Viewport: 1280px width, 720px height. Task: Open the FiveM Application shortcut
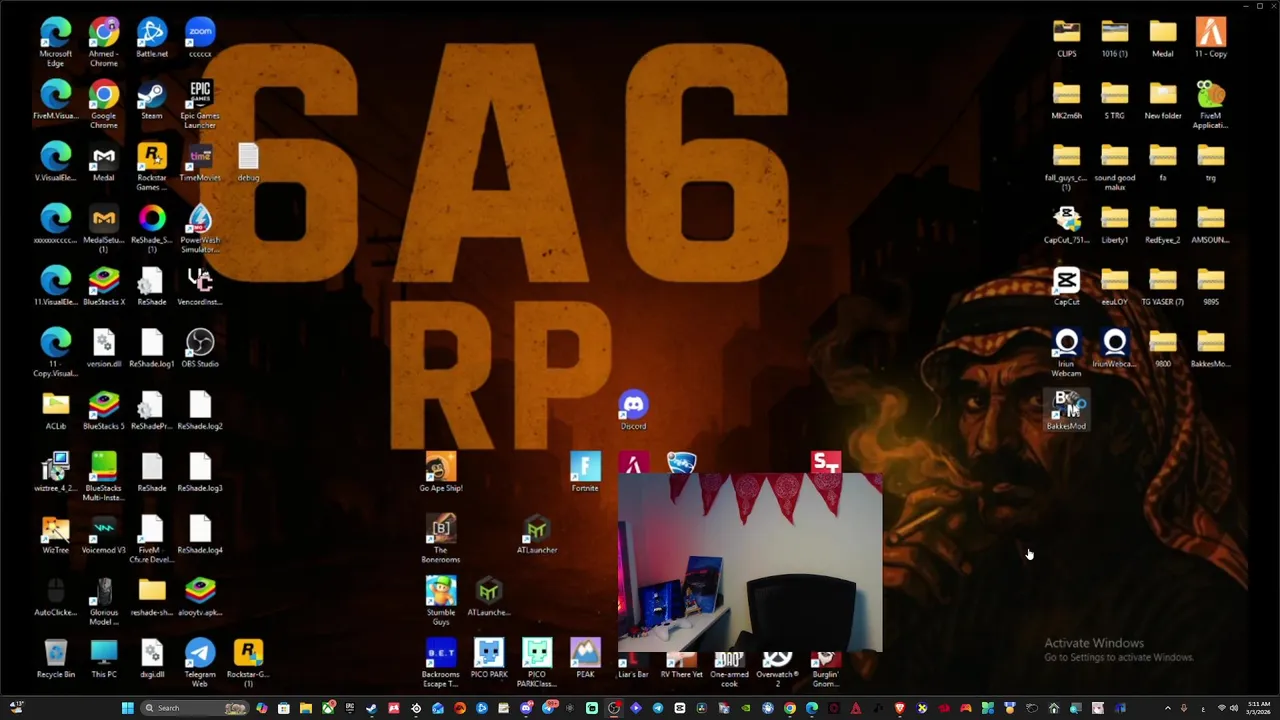[x=1210, y=104]
